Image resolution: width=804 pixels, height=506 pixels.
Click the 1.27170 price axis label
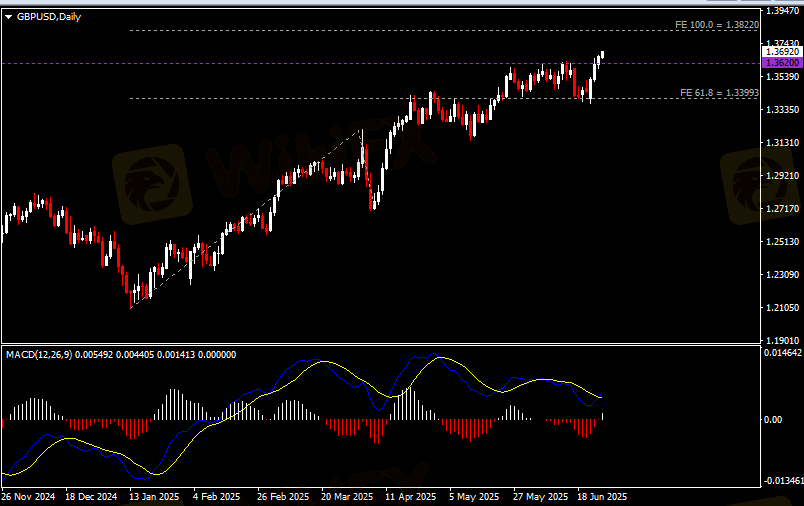[x=781, y=208]
